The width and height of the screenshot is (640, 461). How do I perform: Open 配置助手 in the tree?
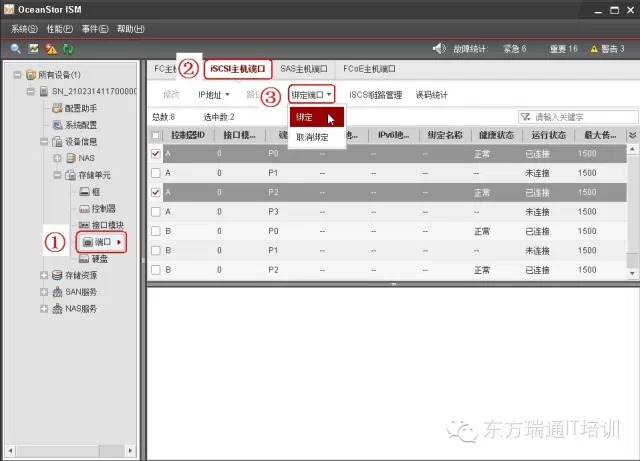pyautogui.click(x=75, y=108)
